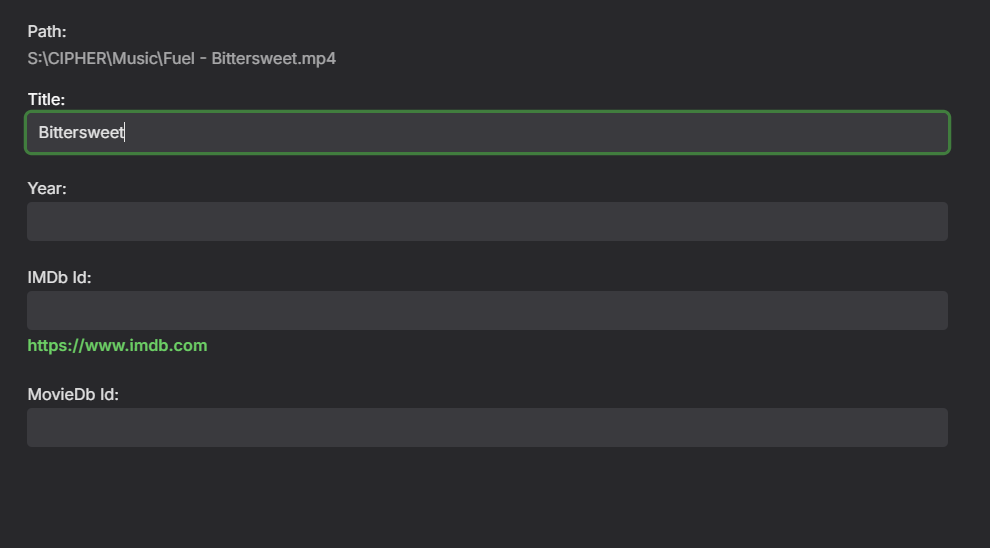The image size is (990, 548).
Task: Click the "Year:" field label
Action: 47,188
